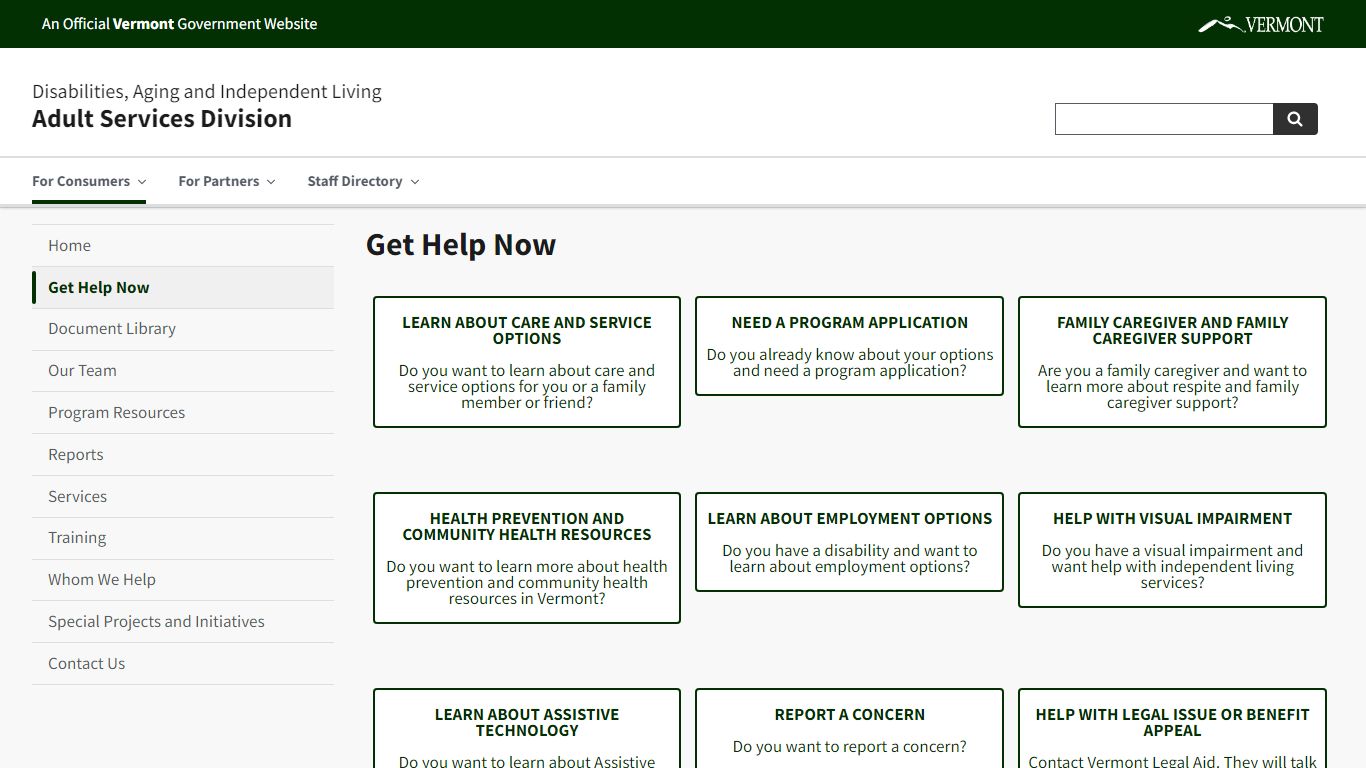Open Training sidebar link

[x=183, y=538]
